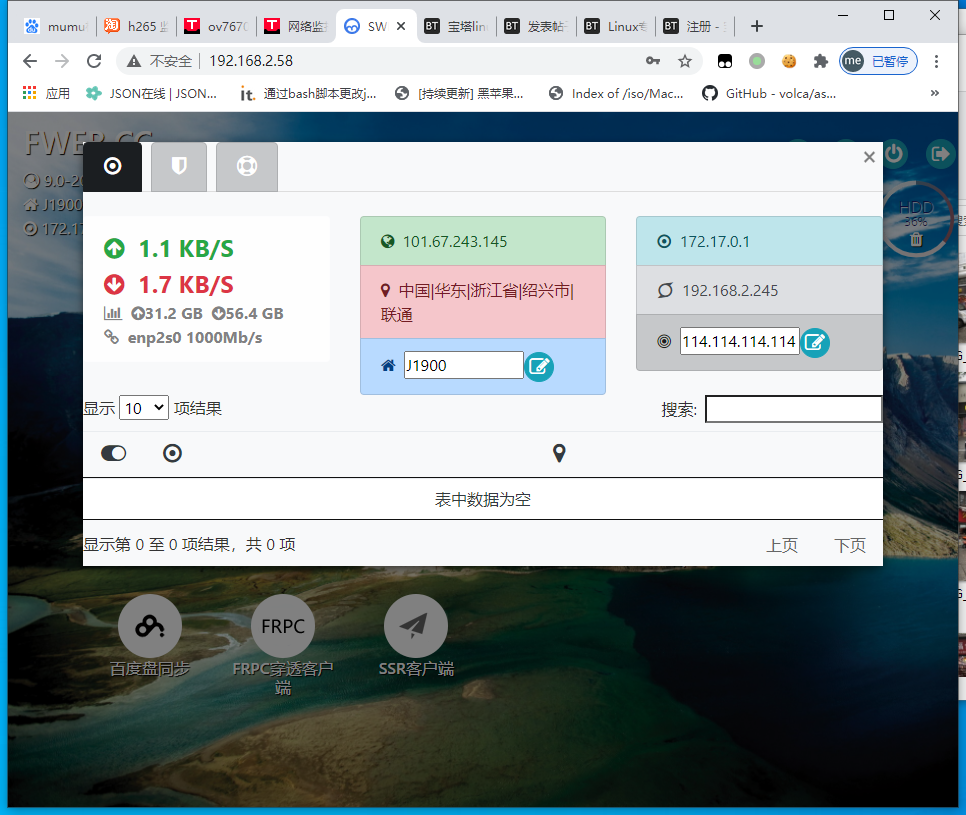This screenshot has width=966, height=815.
Task: Open the SSR客户端 paper plane icon
Action: tap(416, 626)
